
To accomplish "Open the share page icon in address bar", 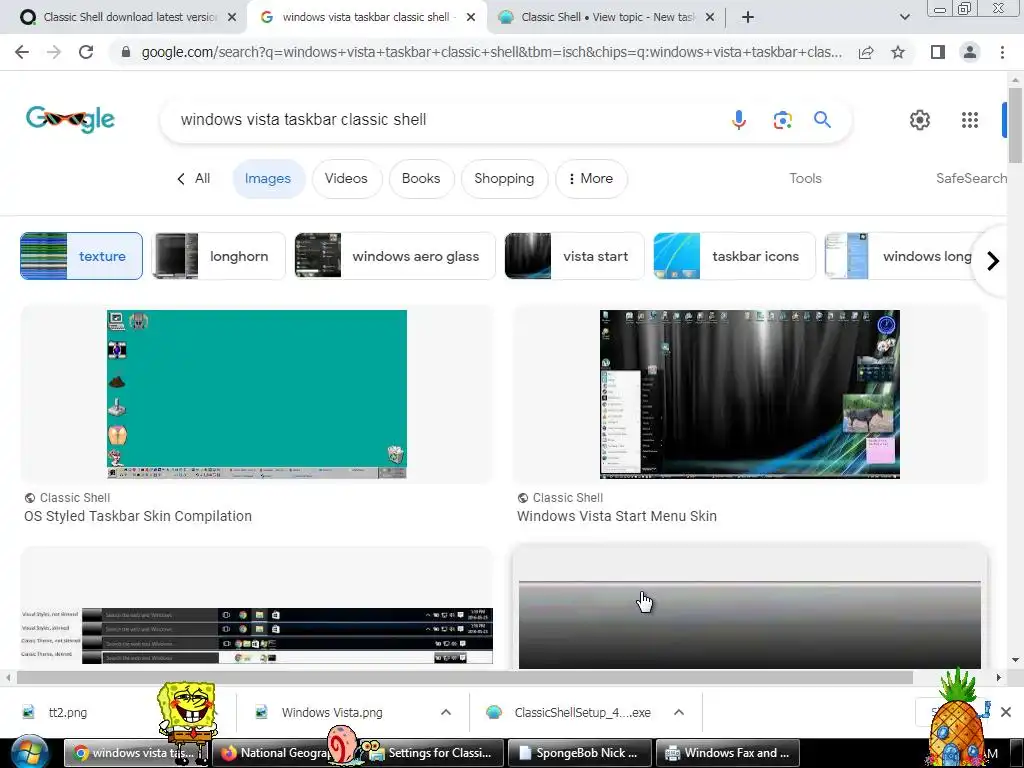I will coord(866,52).
